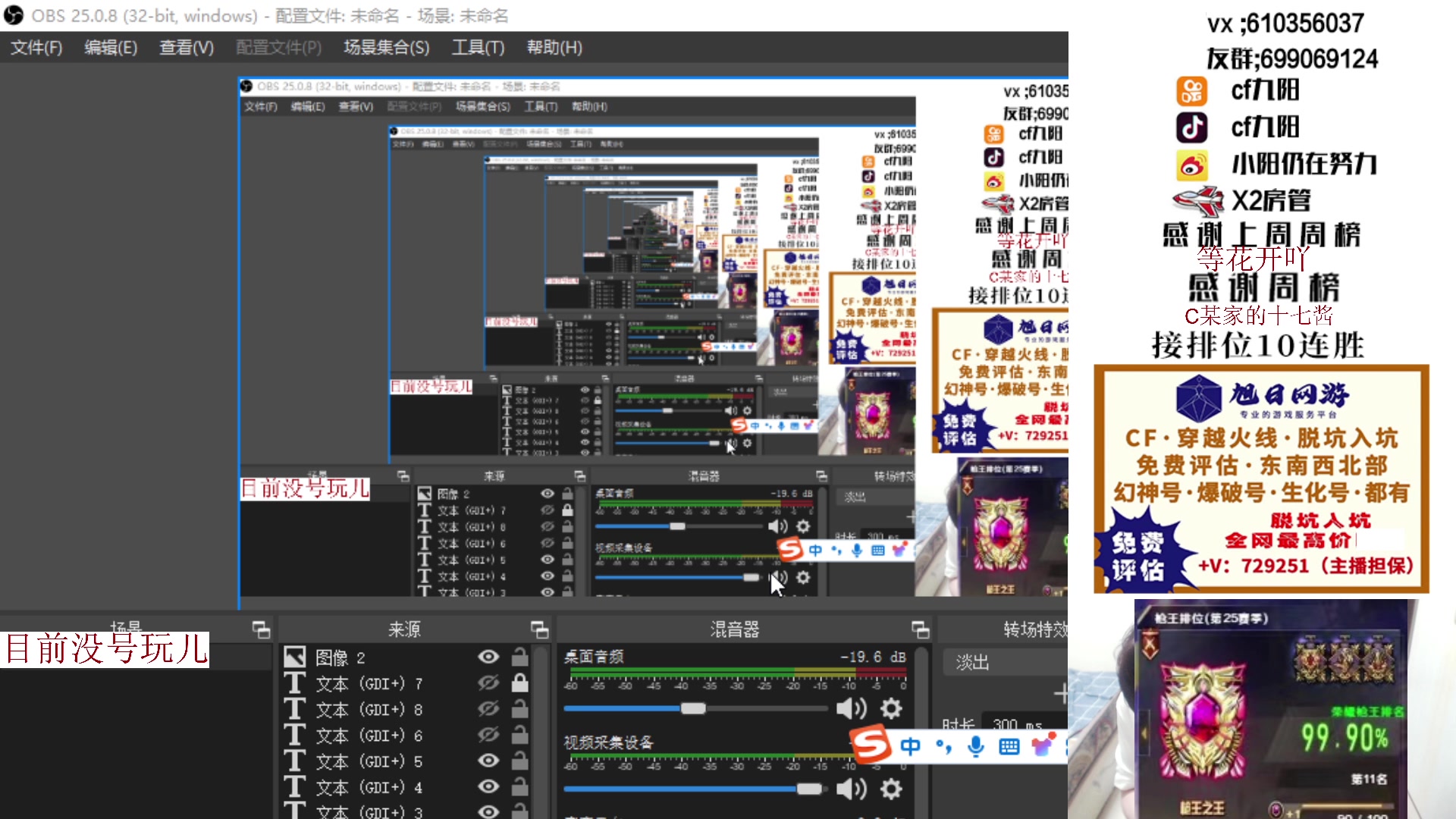This screenshot has width=1456, height=819.
Task: Hide the 文本 (GDI+) 5 source
Action: (488, 761)
